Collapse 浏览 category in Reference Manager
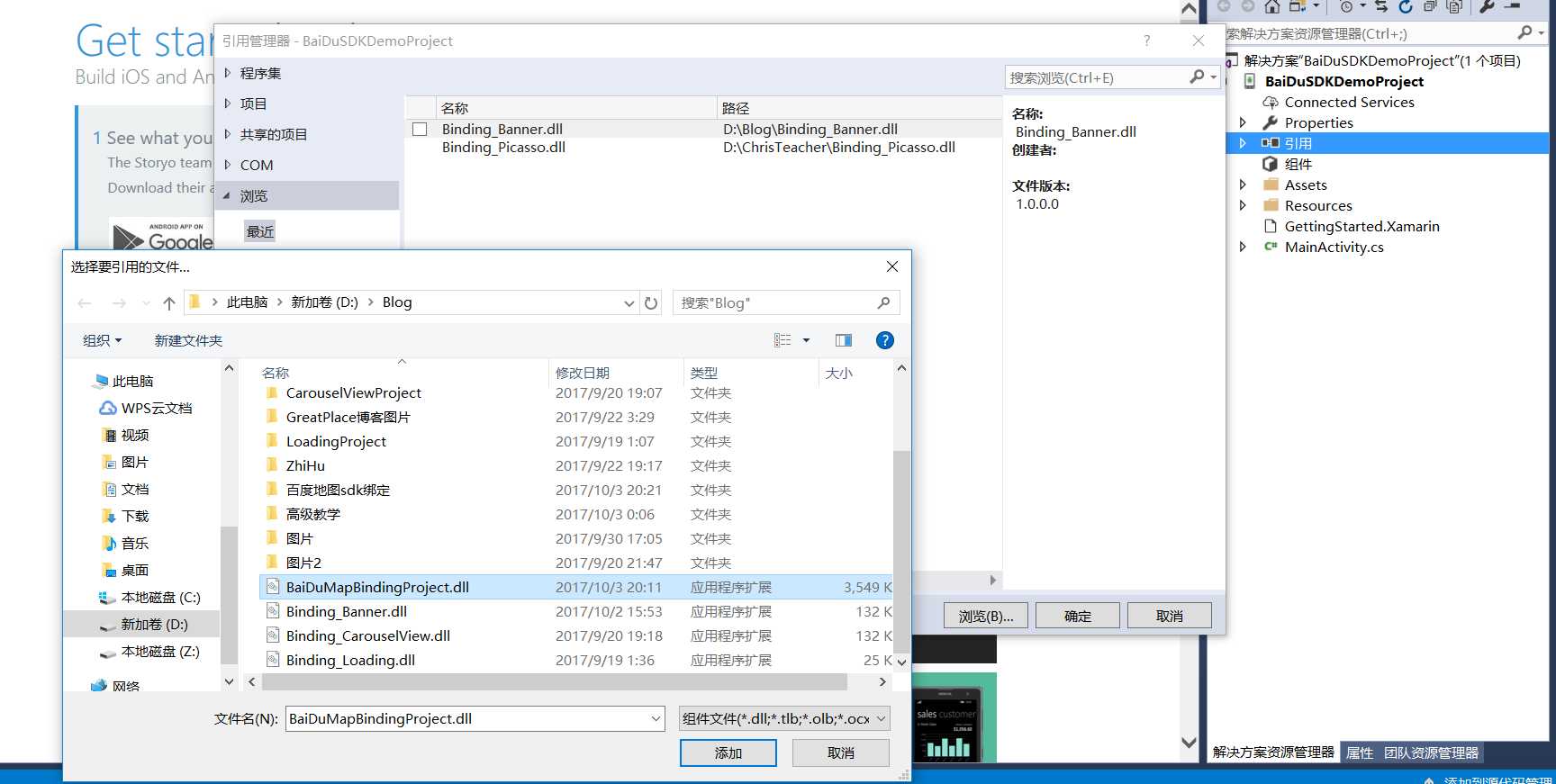1556x784 pixels. click(227, 195)
